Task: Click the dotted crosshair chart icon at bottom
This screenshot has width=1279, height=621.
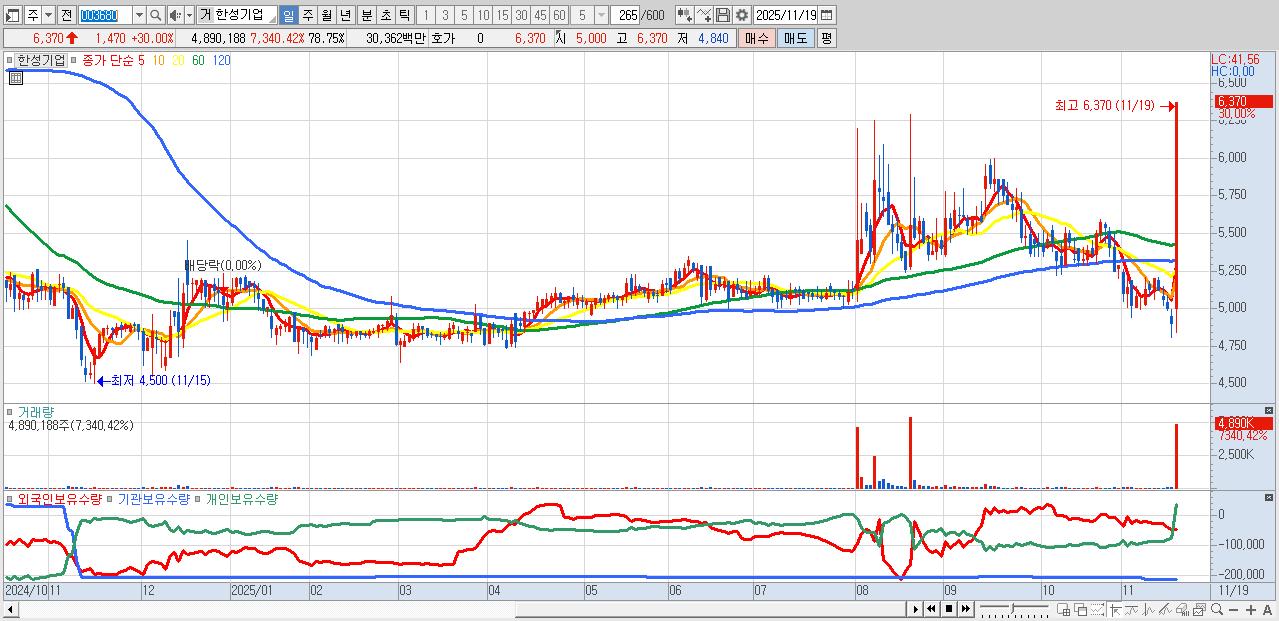Action: click(x=1097, y=609)
